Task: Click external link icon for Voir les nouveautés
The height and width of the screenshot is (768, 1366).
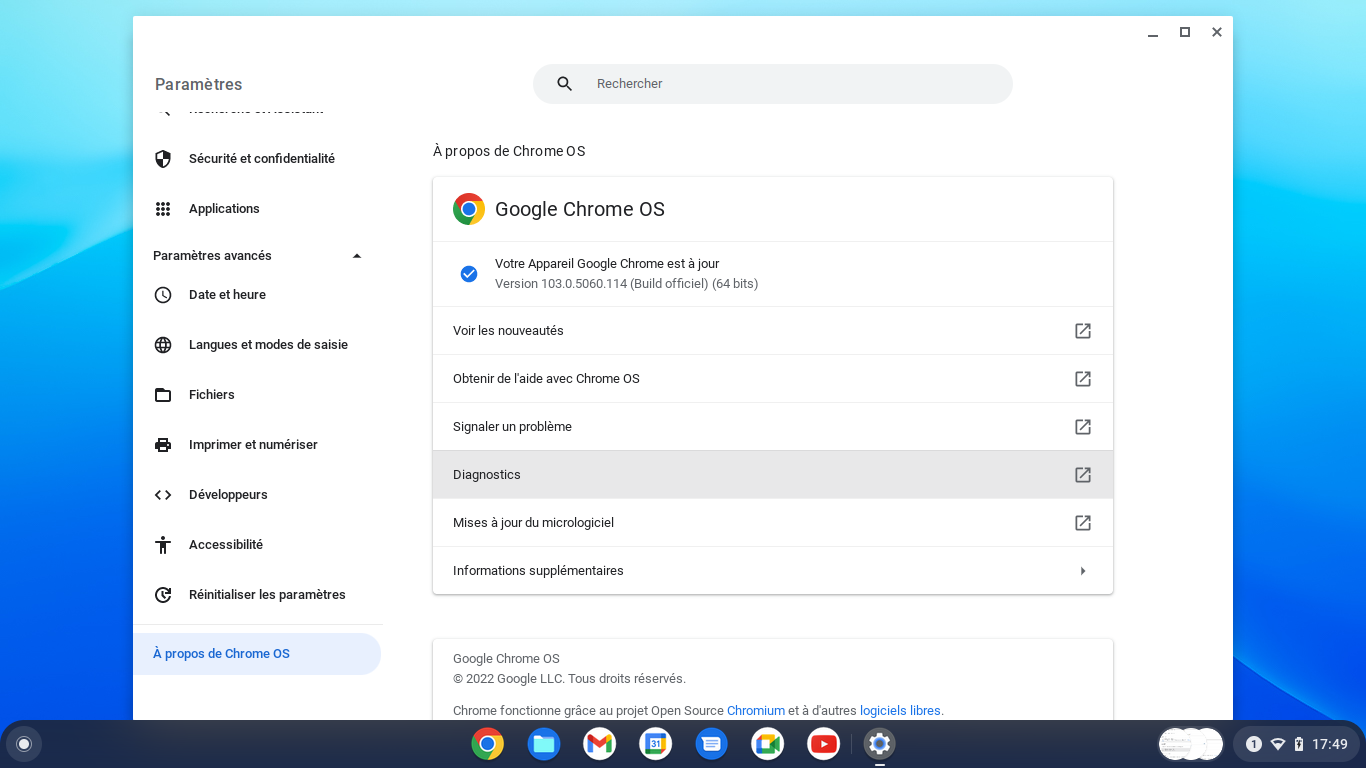Action: [1083, 331]
